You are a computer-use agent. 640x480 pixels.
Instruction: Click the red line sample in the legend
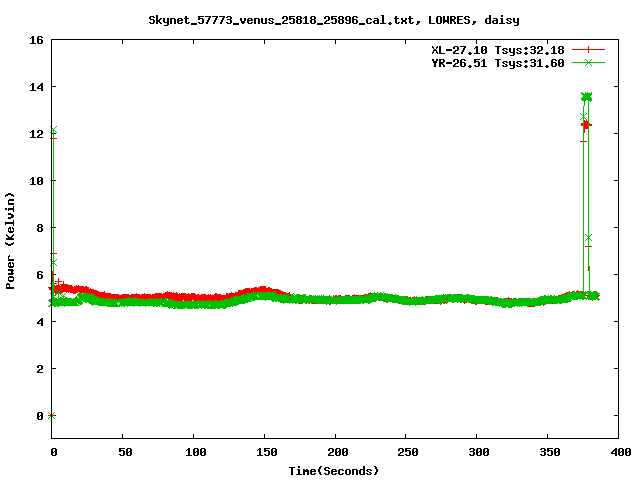pyautogui.click(x=588, y=50)
